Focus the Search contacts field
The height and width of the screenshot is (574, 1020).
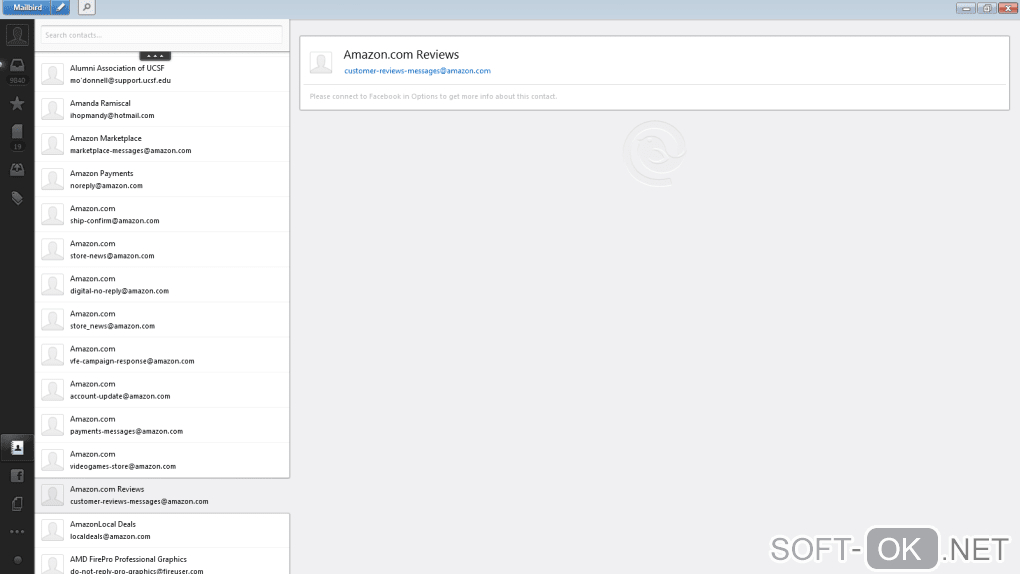coord(161,35)
